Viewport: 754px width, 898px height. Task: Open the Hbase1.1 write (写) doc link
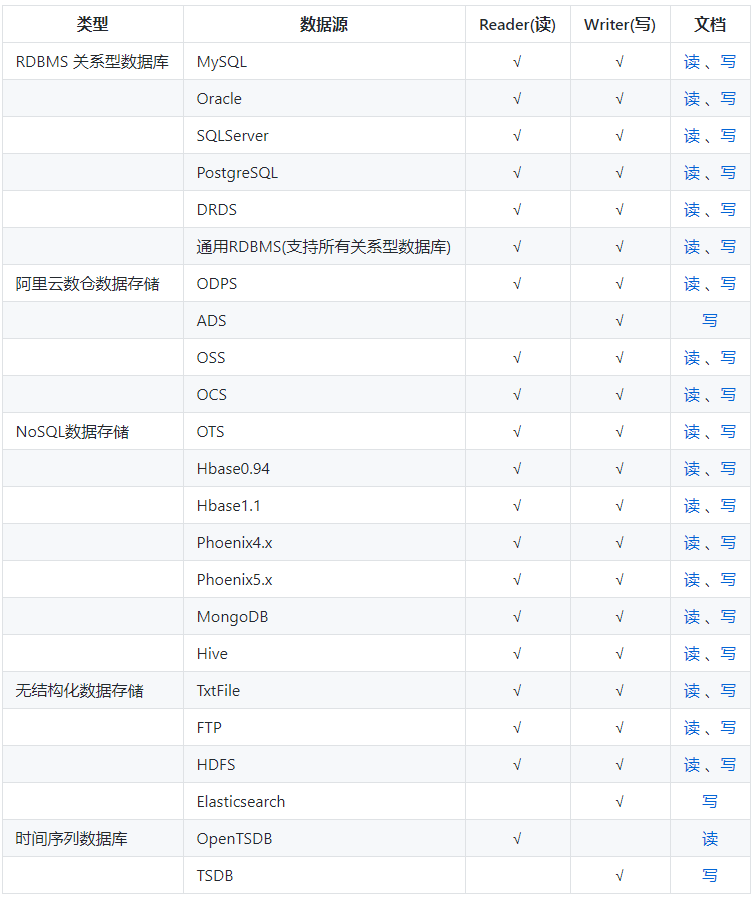pos(728,506)
